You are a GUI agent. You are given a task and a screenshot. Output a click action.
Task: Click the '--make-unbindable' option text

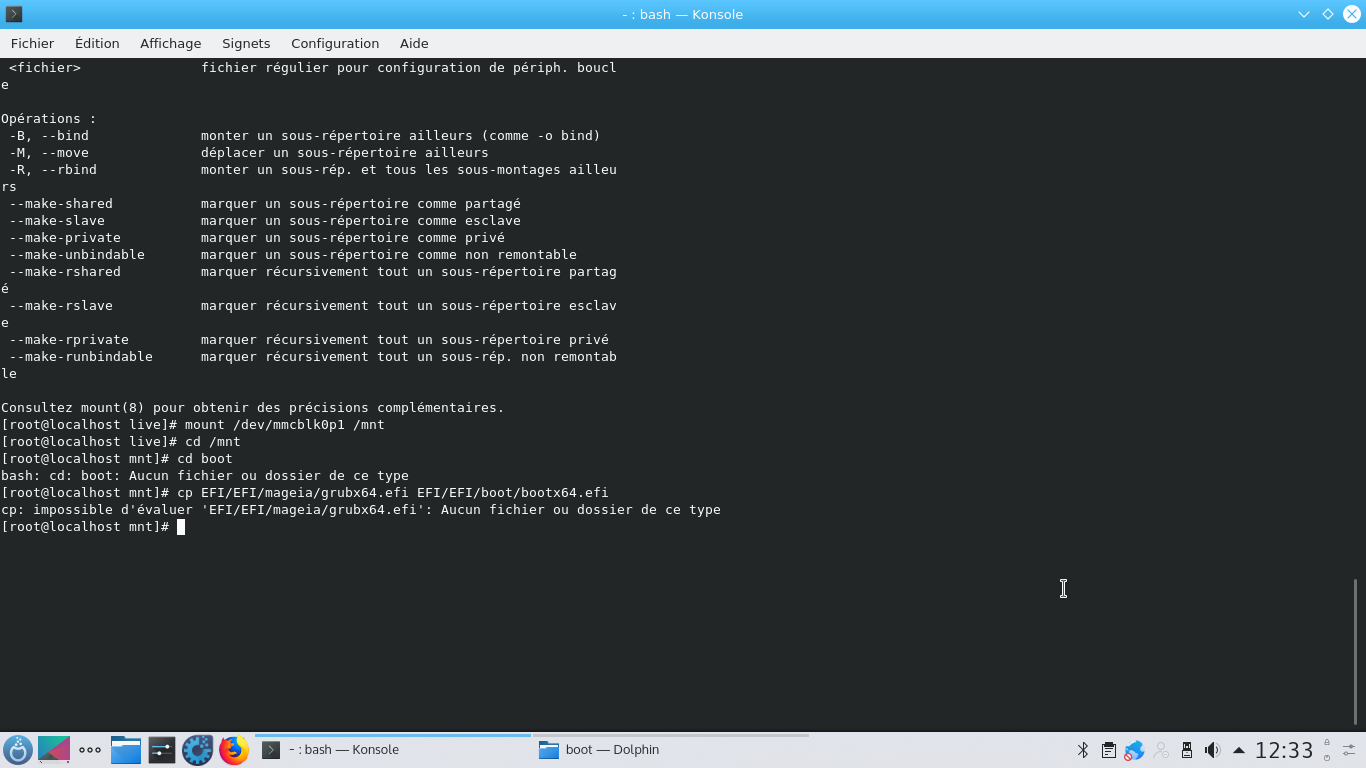[77, 255]
